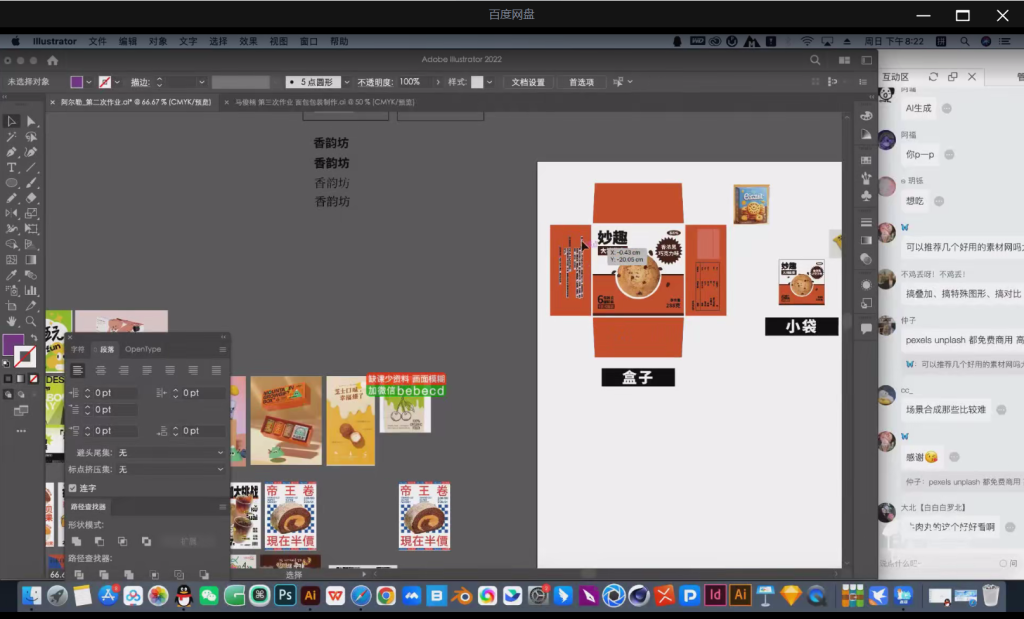Switch to the OpenType tab
1024x619 pixels.
pos(143,349)
